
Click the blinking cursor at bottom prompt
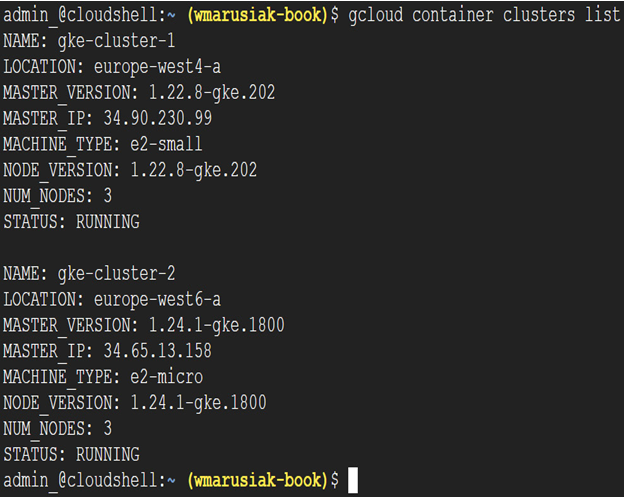(353, 481)
